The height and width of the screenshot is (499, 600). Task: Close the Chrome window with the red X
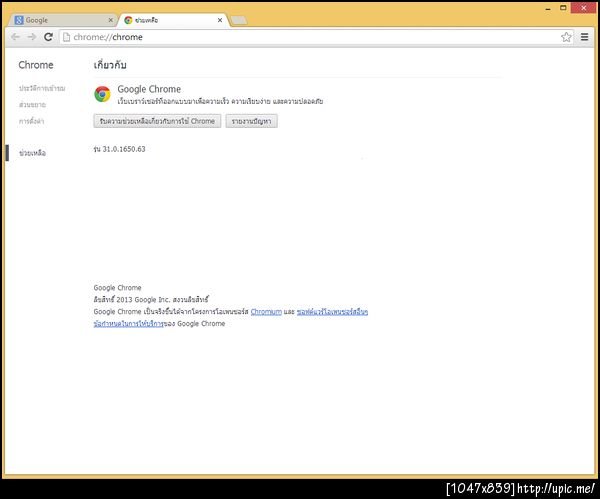[x=584, y=8]
